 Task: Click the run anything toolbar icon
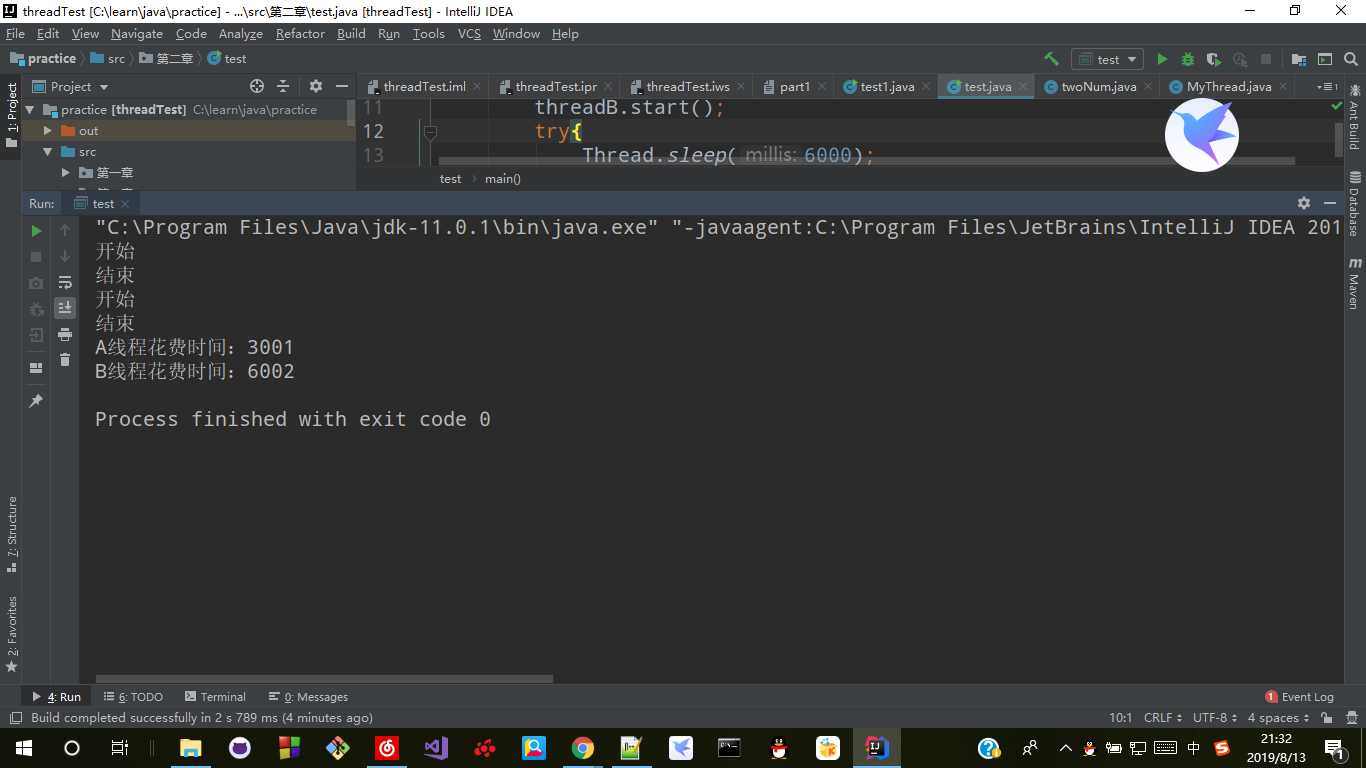(x=1325, y=59)
